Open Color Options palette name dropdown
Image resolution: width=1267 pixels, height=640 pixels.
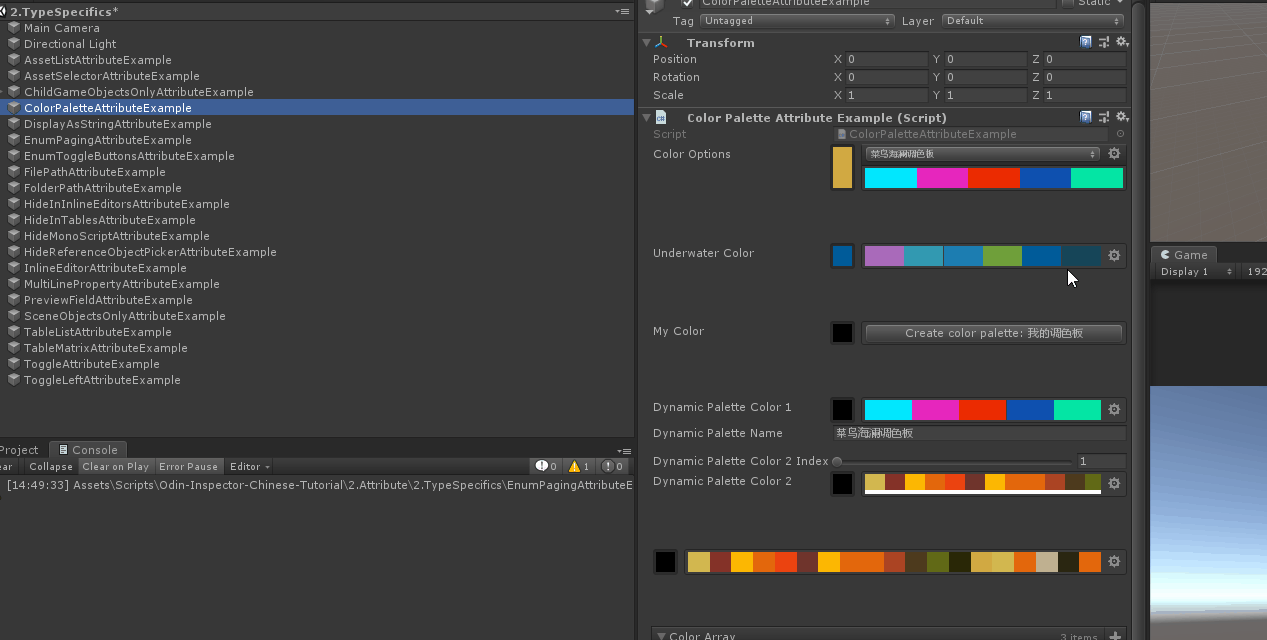coord(982,154)
